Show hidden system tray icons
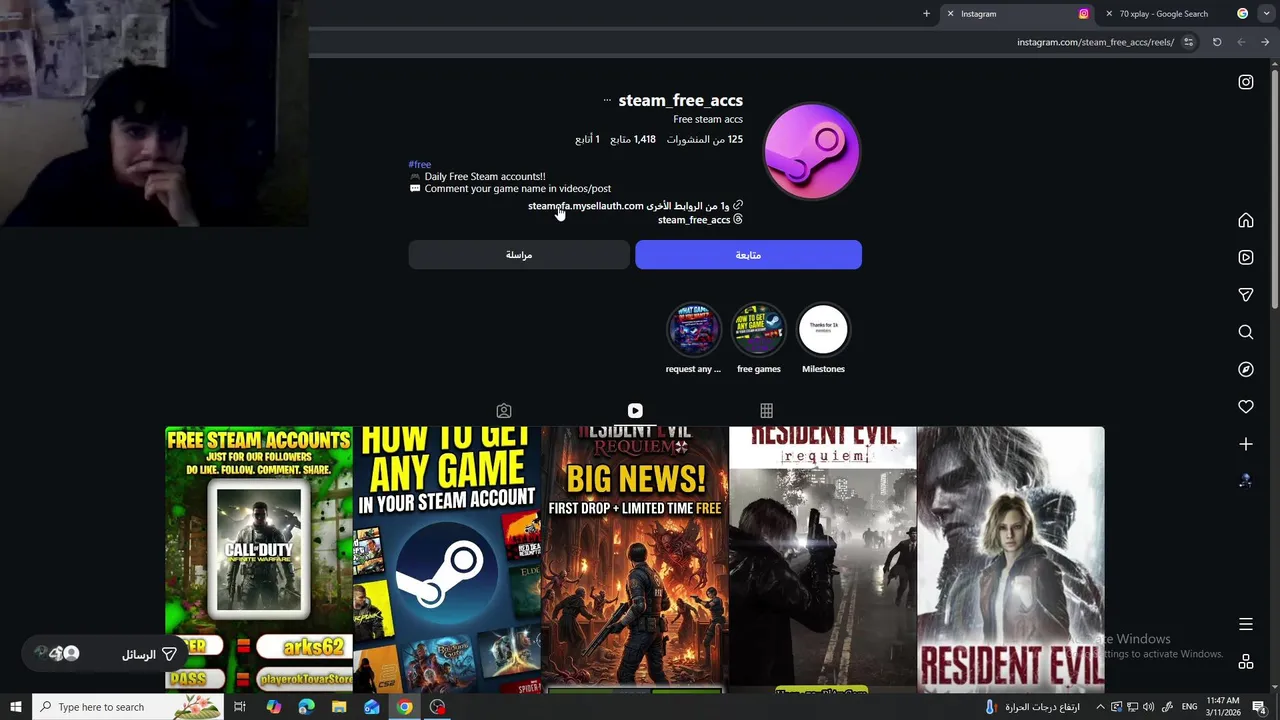The height and width of the screenshot is (720, 1280). (x=1100, y=707)
